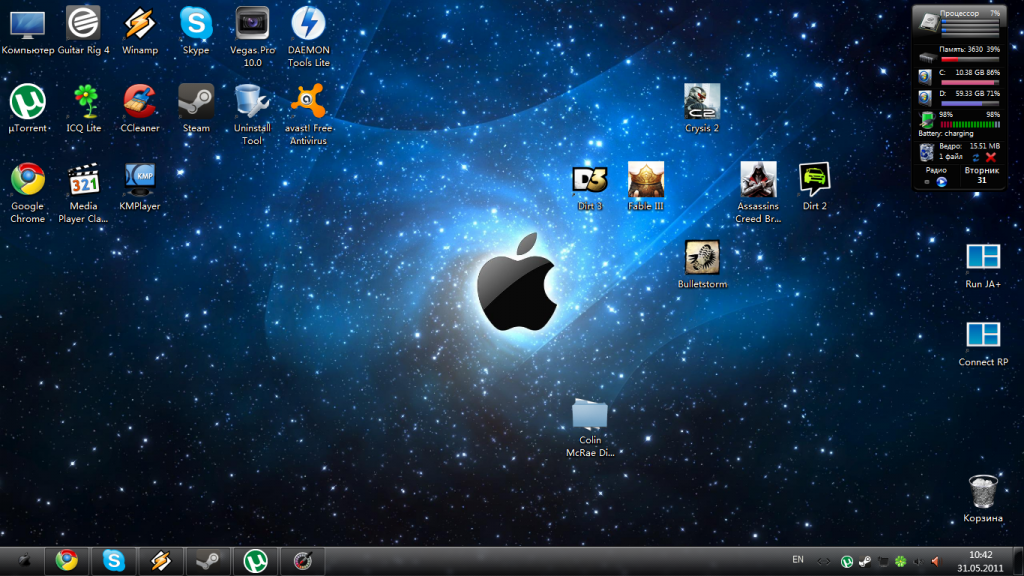Open Steam from the taskbar
Viewport: 1024px width, 576px height.
208,560
